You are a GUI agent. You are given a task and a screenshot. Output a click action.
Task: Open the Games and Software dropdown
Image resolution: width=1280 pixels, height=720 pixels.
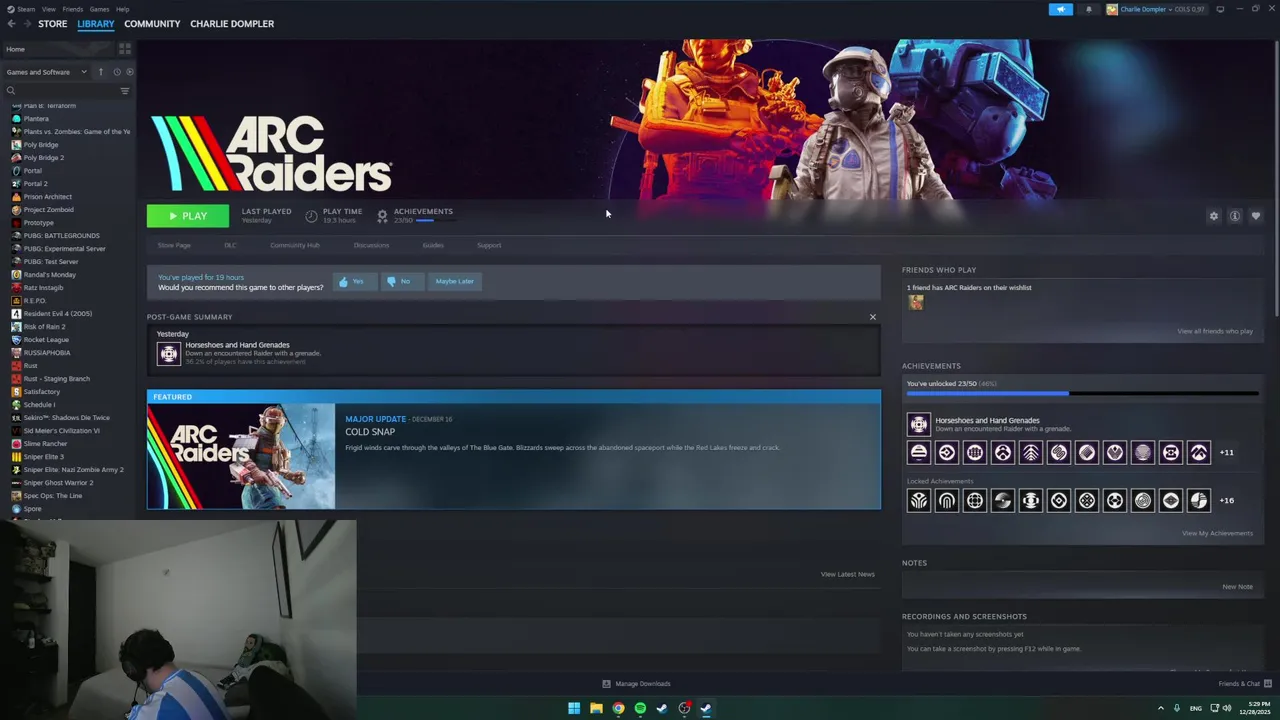pyautogui.click(x=46, y=72)
